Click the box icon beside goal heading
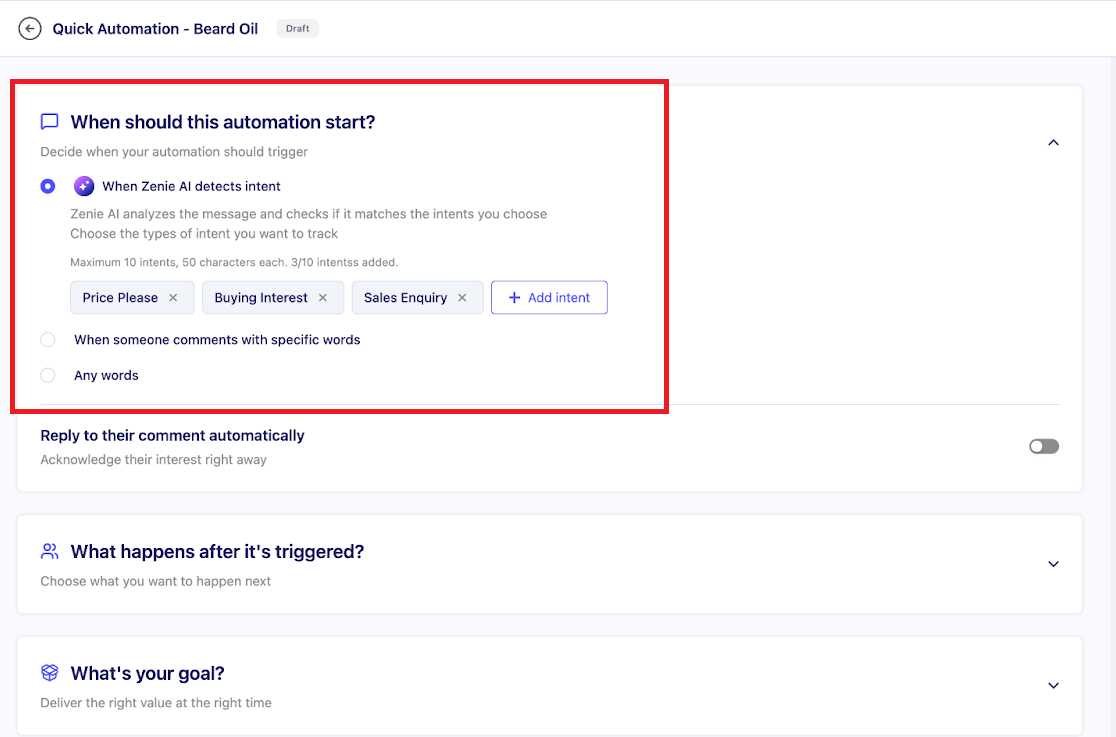1116x737 pixels. [49, 673]
